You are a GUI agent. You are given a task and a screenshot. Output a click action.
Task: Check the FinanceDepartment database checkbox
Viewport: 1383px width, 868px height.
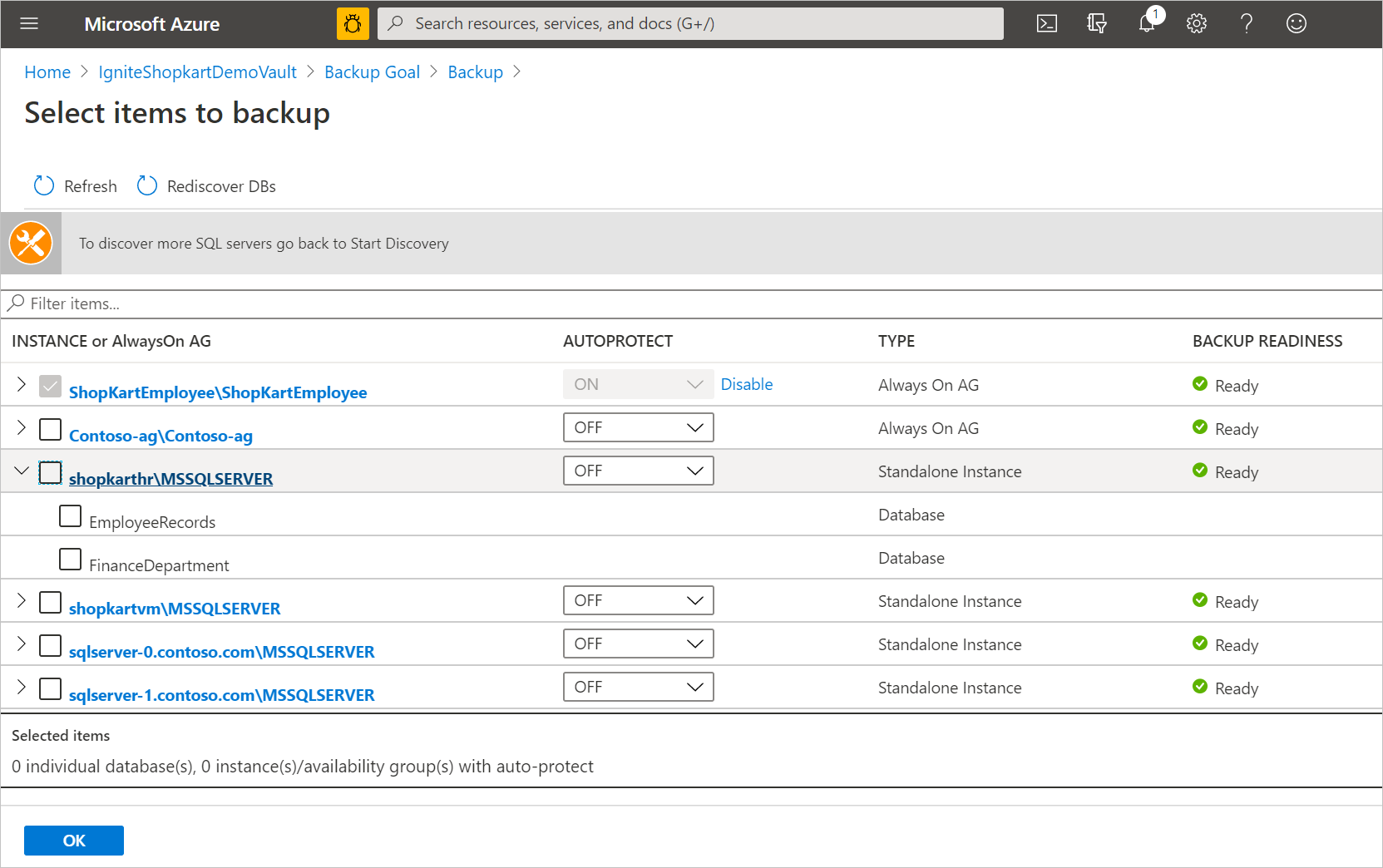[x=70, y=560]
